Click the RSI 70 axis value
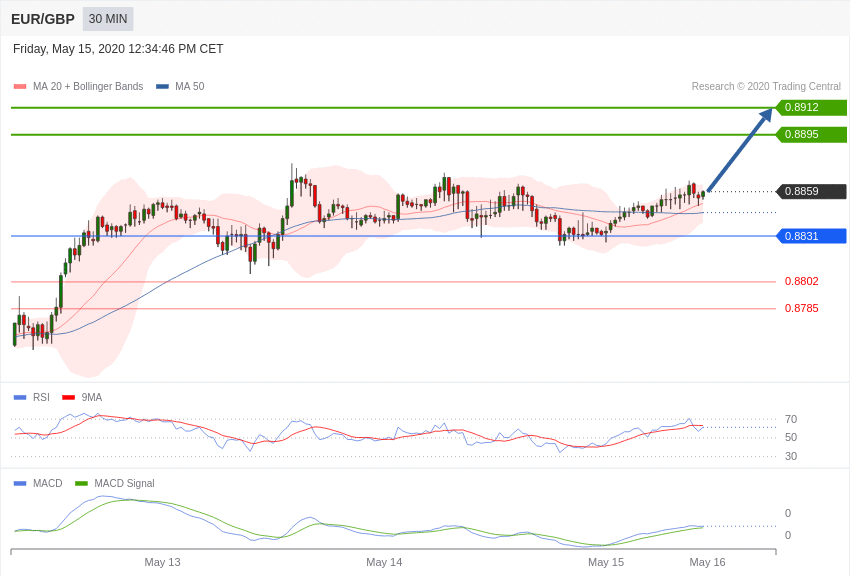The image size is (850, 576). pos(791,419)
